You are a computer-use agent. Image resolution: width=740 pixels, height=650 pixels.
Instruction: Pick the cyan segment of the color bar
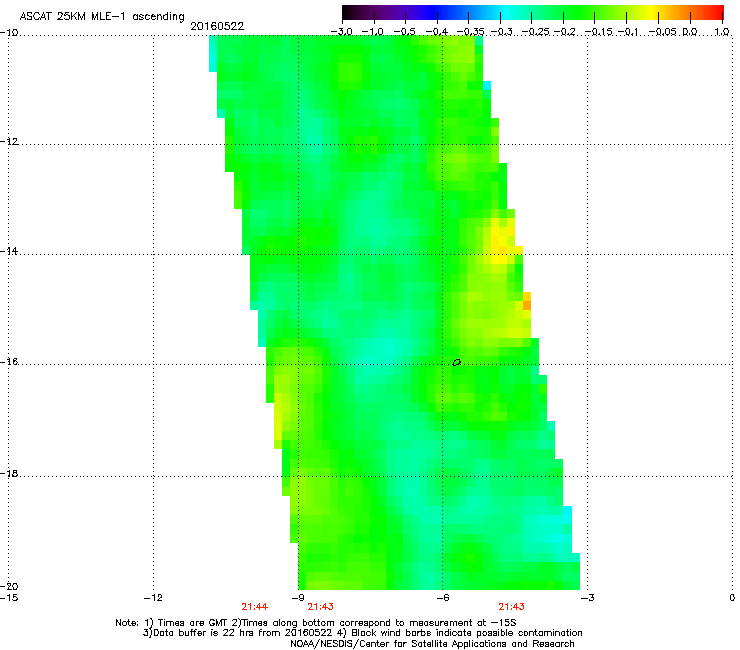coord(505,12)
